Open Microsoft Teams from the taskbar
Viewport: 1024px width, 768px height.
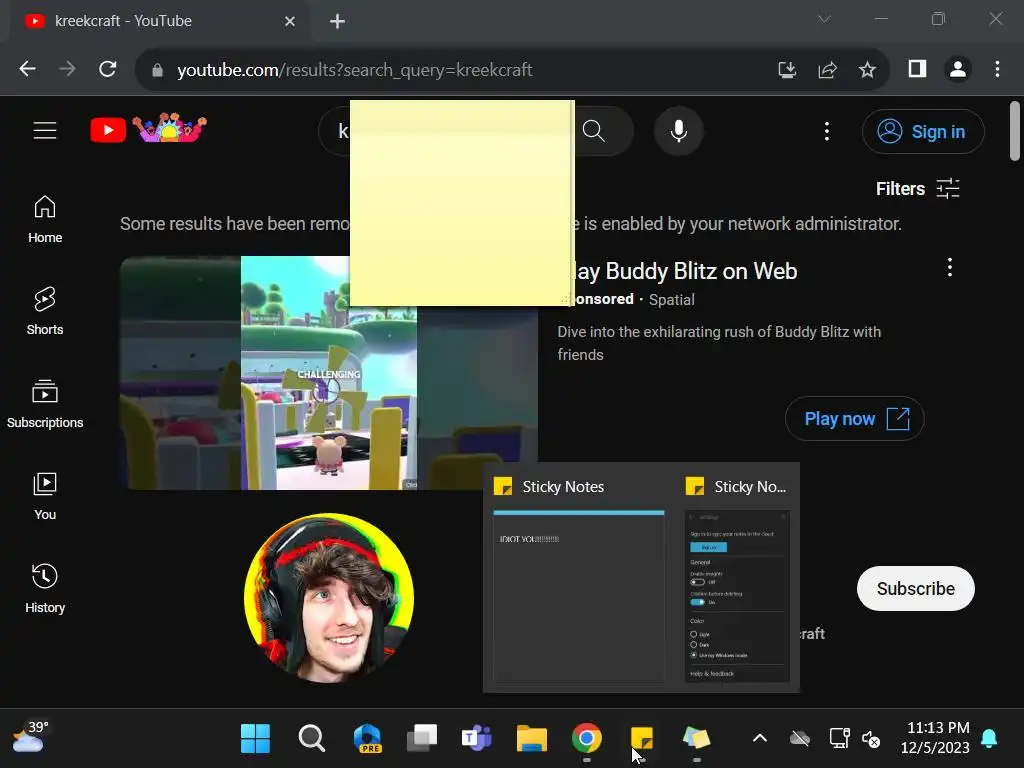click(x=477, y=739)
